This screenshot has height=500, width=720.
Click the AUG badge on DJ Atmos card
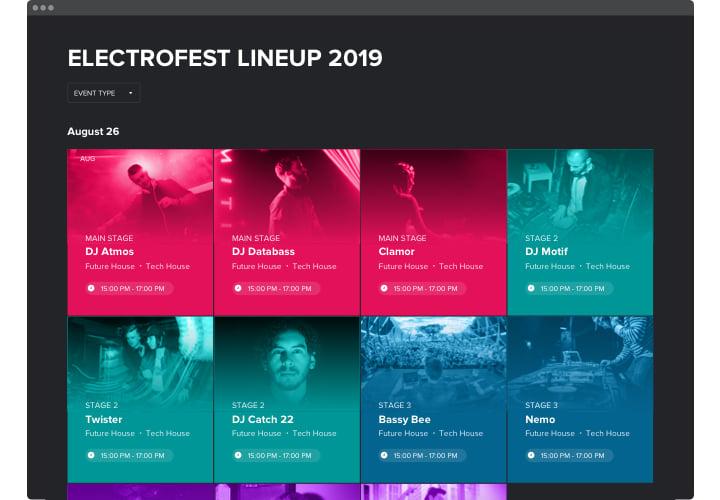click(x=87, y=159)
